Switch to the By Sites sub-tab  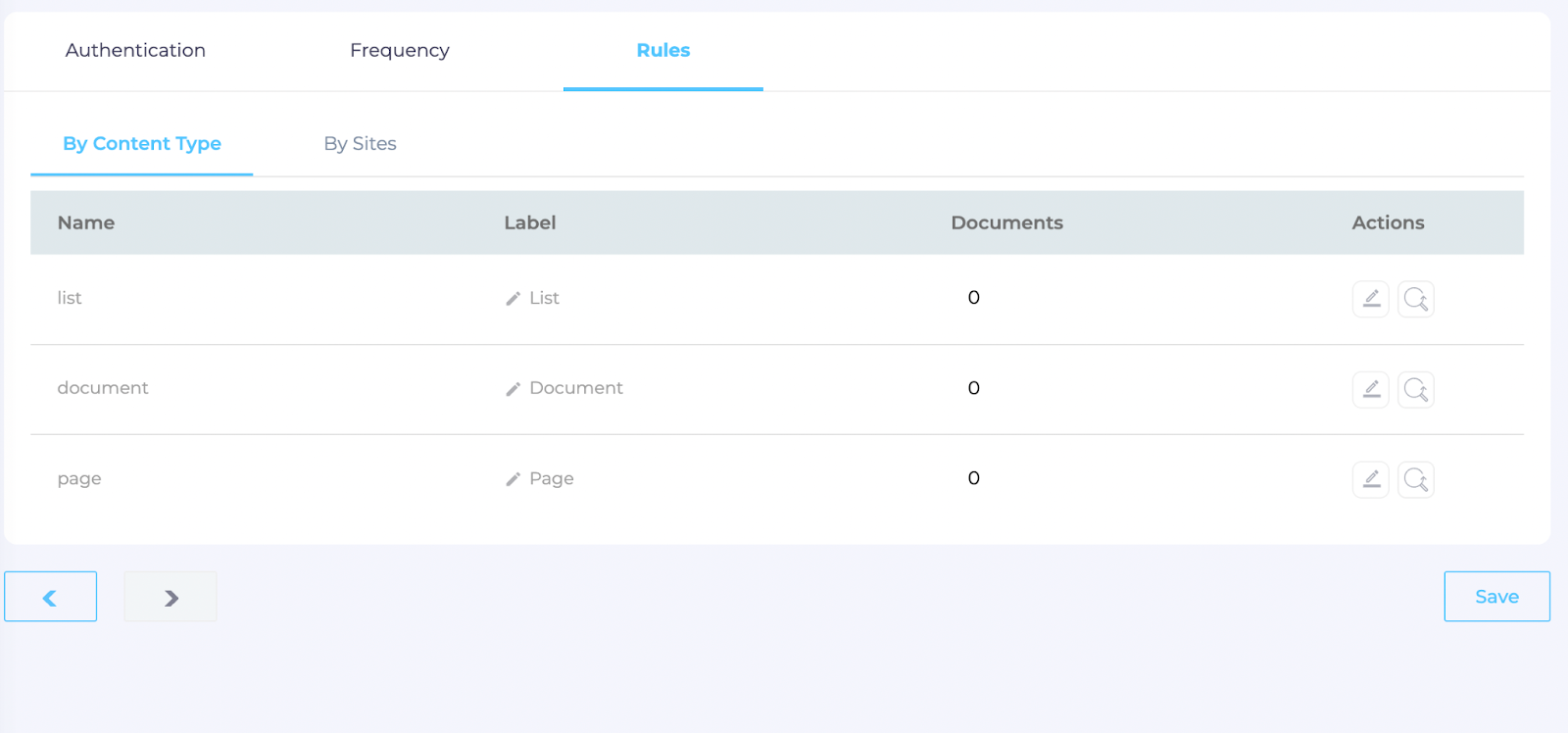360,144
